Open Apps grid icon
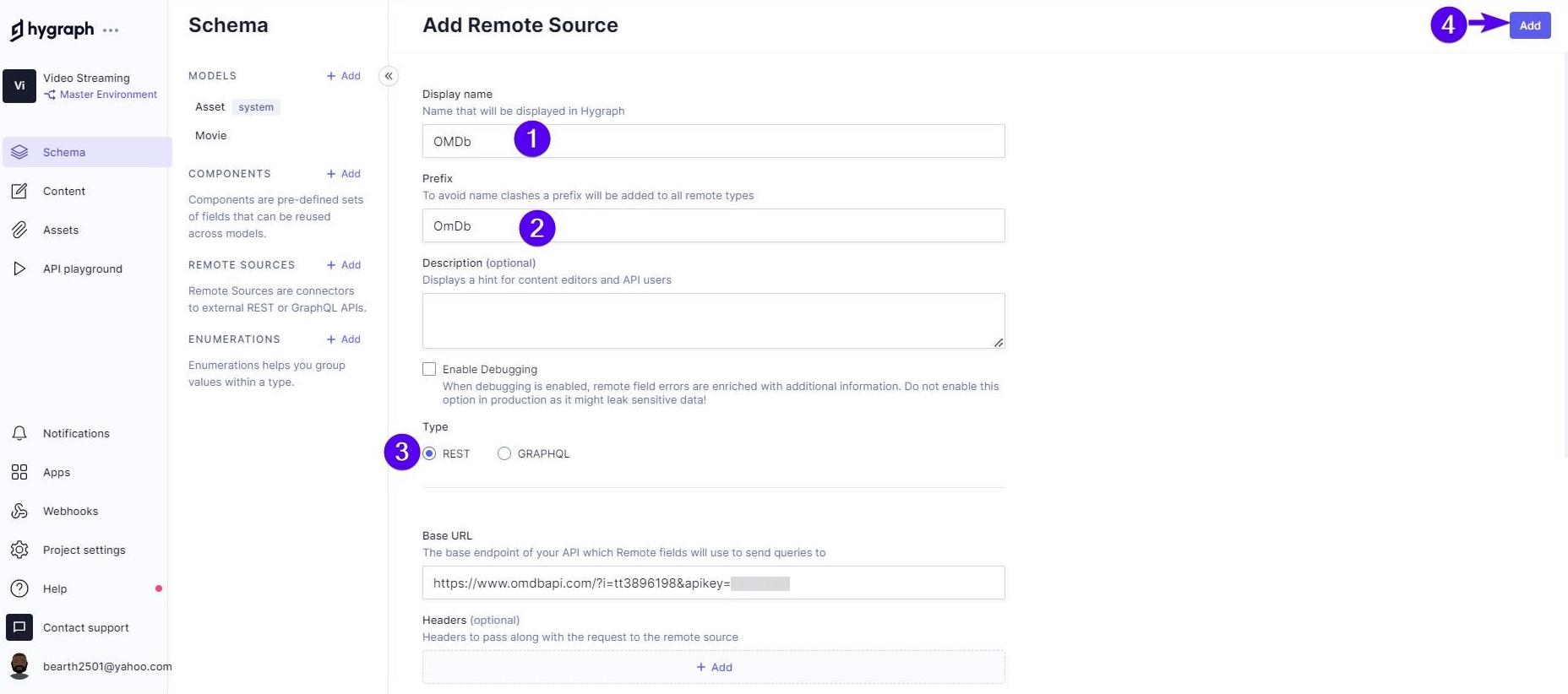The width and height of the screenshot is (1568, 694). 19,472
